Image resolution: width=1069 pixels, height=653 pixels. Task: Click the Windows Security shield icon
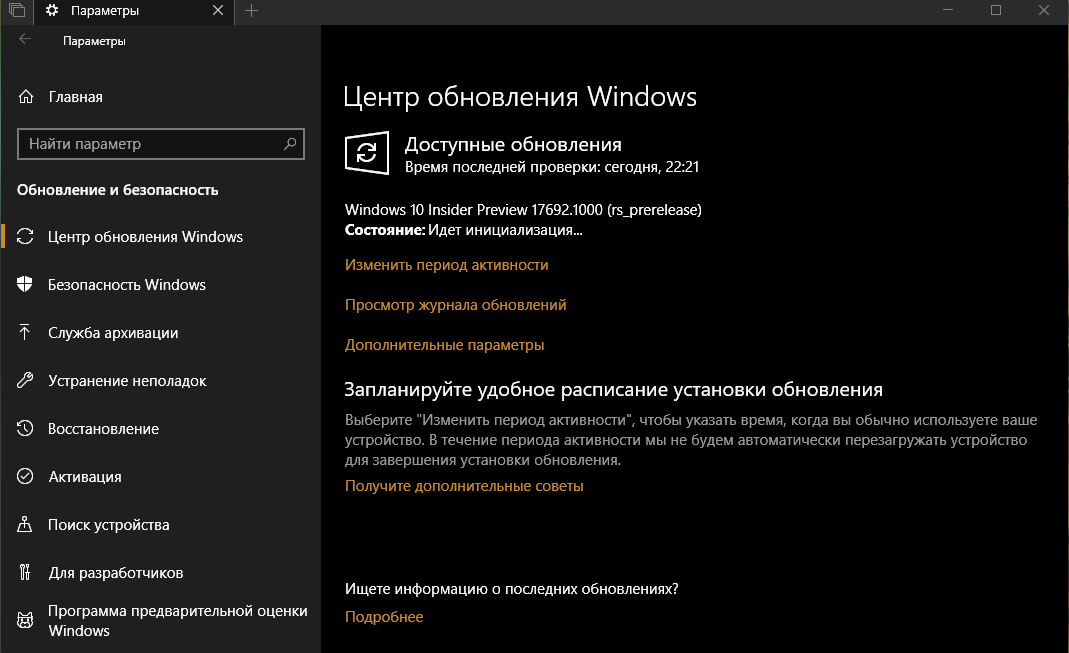coord(26,285)
